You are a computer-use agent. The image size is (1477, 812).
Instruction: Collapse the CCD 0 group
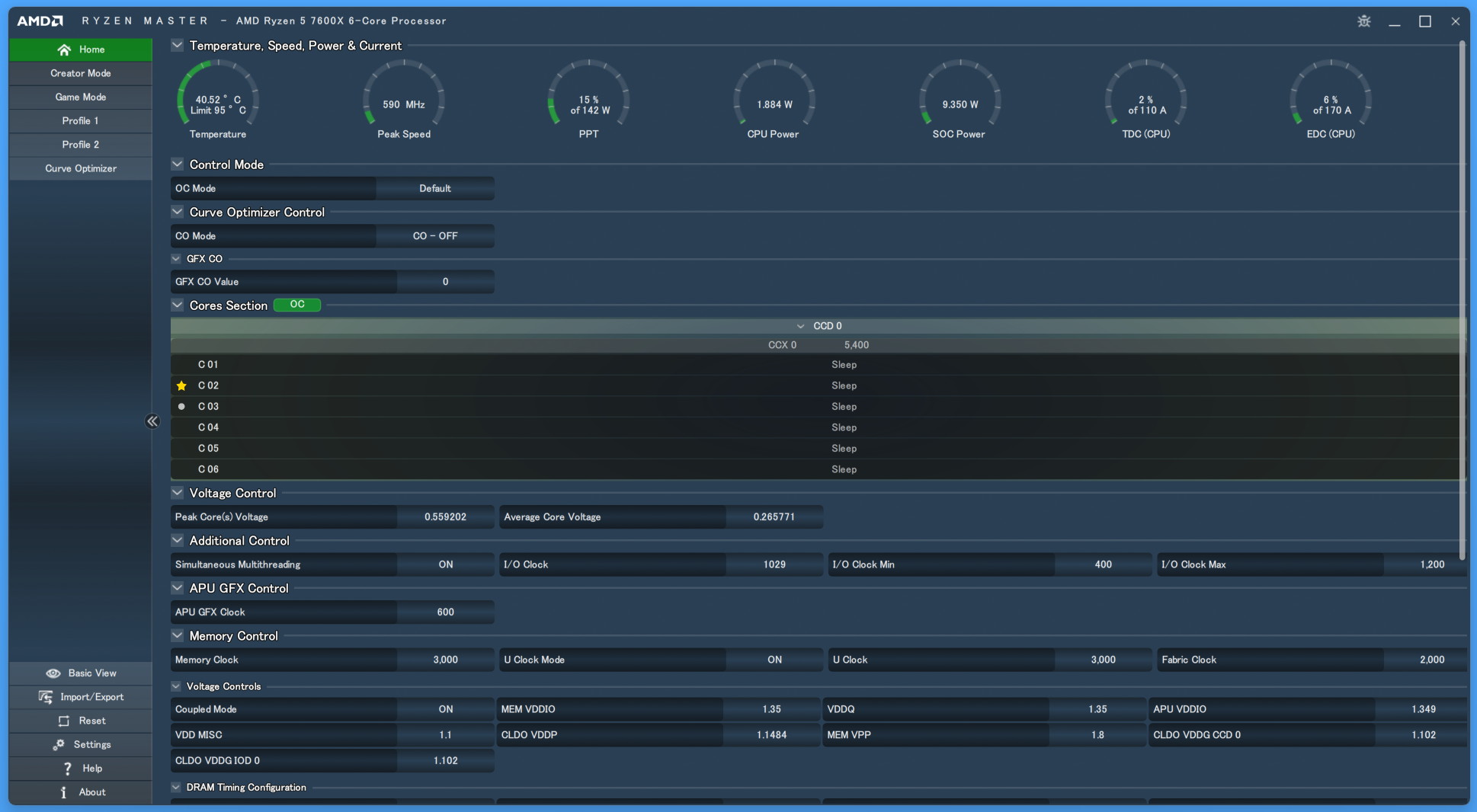coord(800,326)
